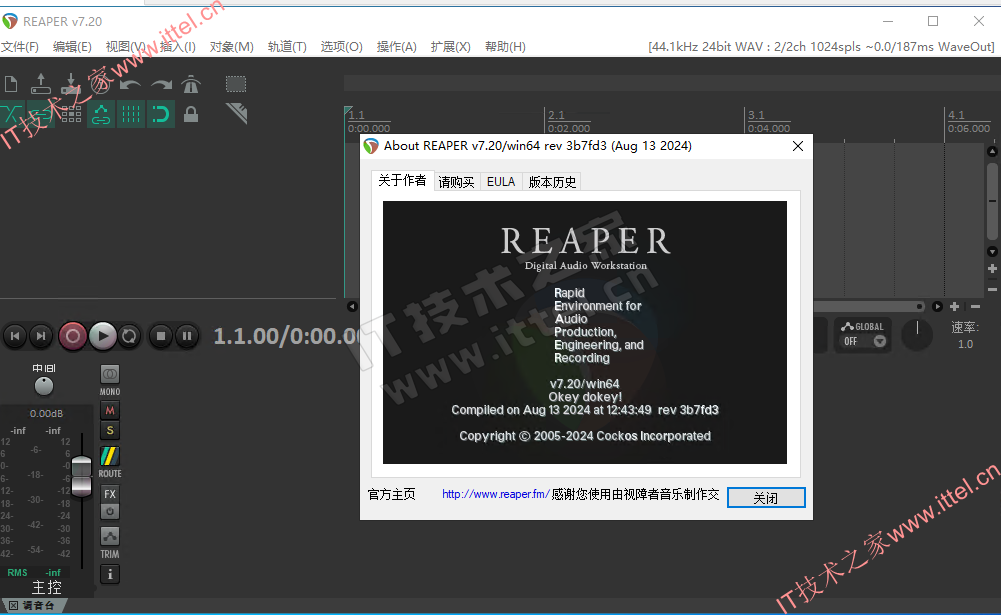Open the 轨道(T) menu
Image resolution: width=1001 pixels, height=615 pixels.
[287, 47]
